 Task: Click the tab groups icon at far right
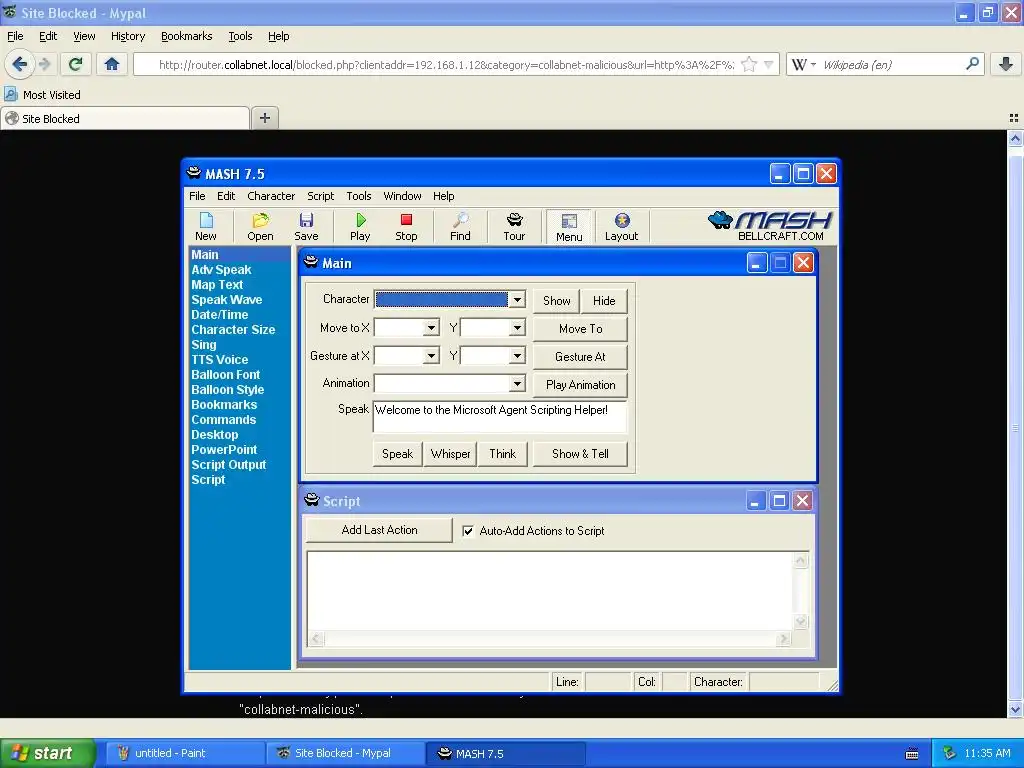pyautogui.click(x=1014, y=118)
